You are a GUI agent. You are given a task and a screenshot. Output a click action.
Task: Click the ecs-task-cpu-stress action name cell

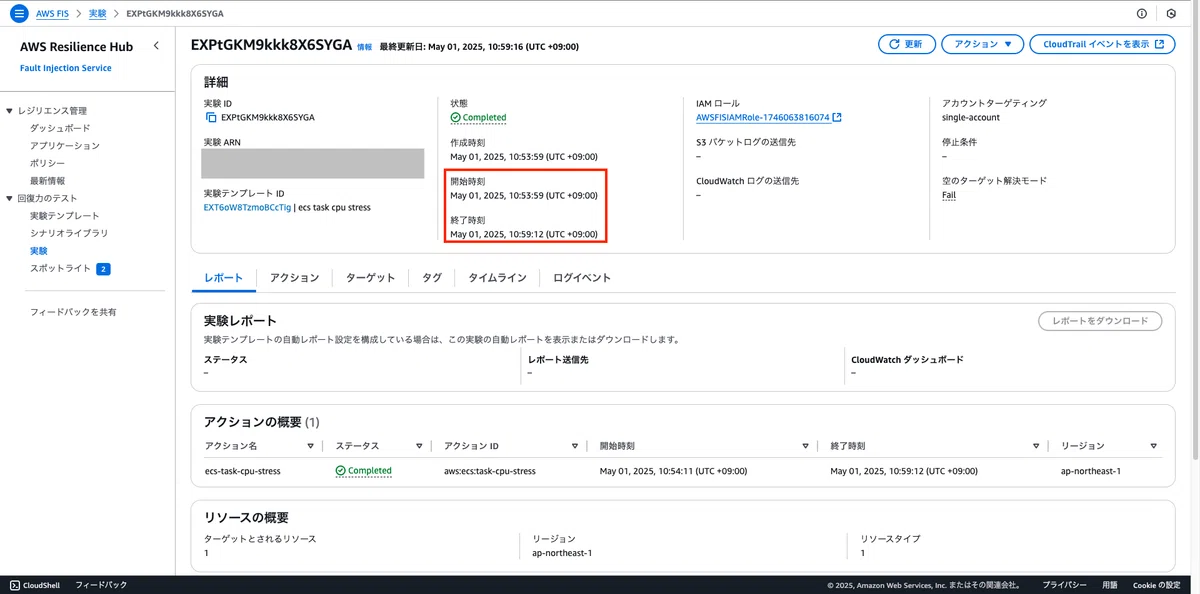pos(242,471)
